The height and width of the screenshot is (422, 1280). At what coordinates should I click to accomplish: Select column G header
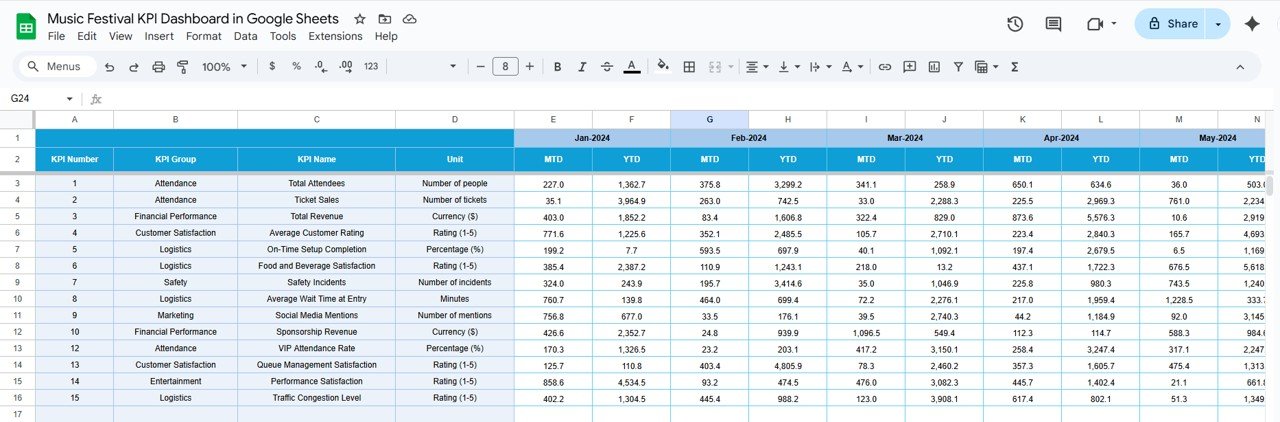click(x=709, y=120)
